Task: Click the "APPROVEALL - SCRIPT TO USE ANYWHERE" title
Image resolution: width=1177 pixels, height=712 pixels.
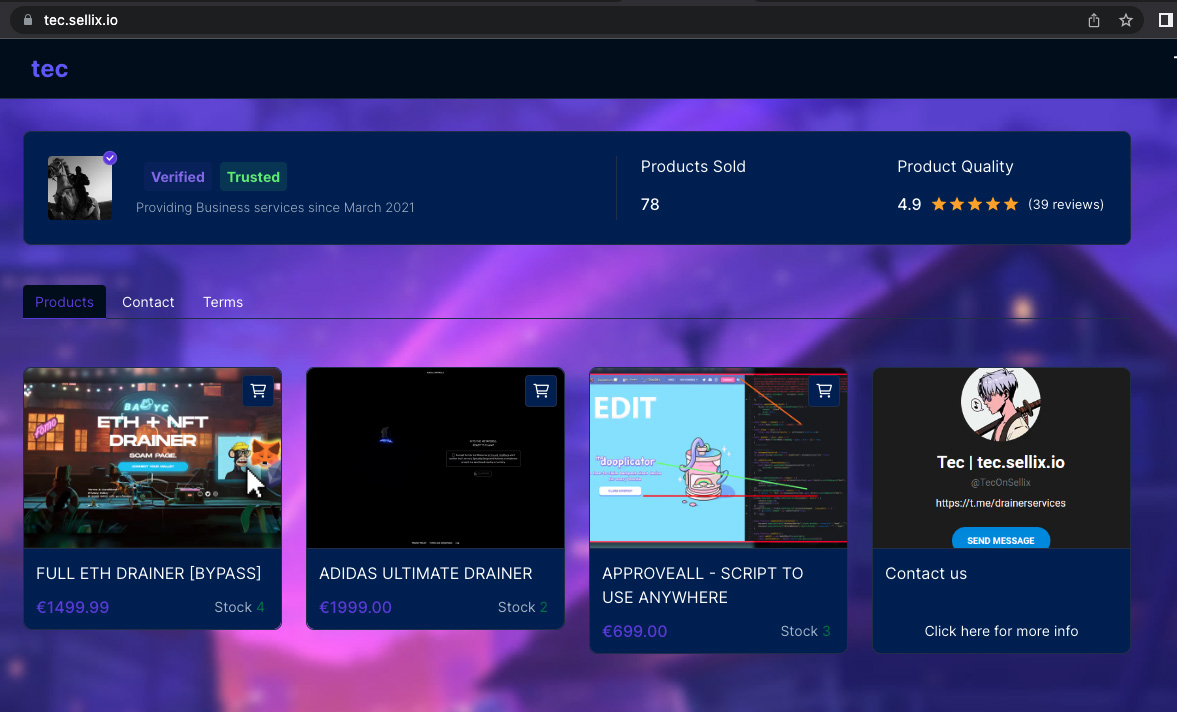Action: pos(703,585)
